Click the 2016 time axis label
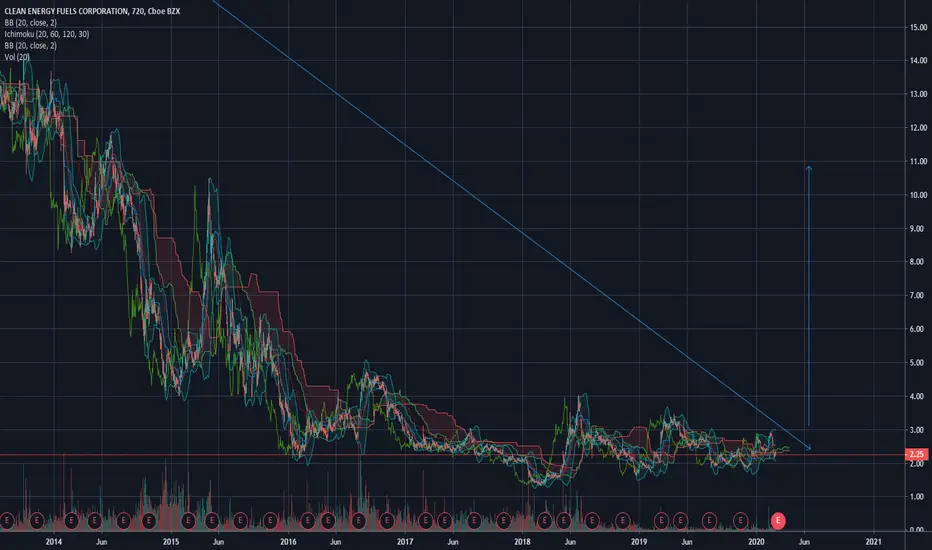Viewport: 932px width, 550px height. click(288, 542)
